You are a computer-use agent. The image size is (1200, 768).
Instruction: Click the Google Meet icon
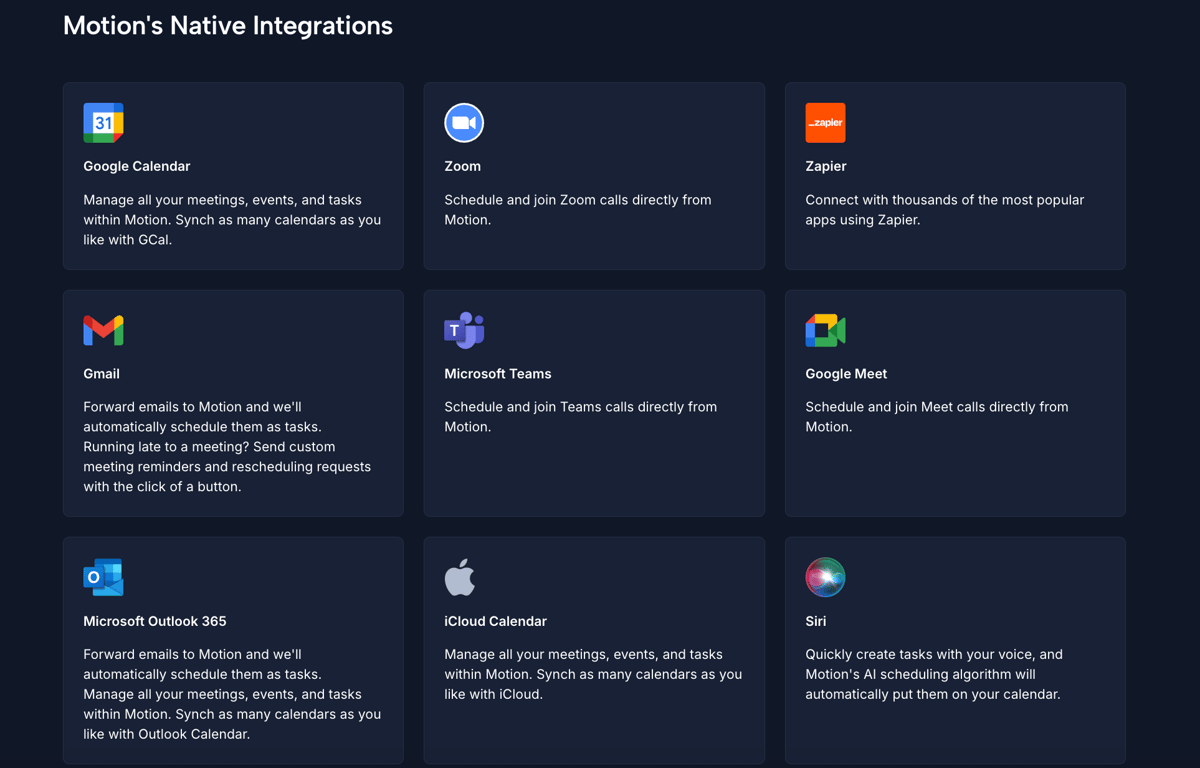[825, 330]
